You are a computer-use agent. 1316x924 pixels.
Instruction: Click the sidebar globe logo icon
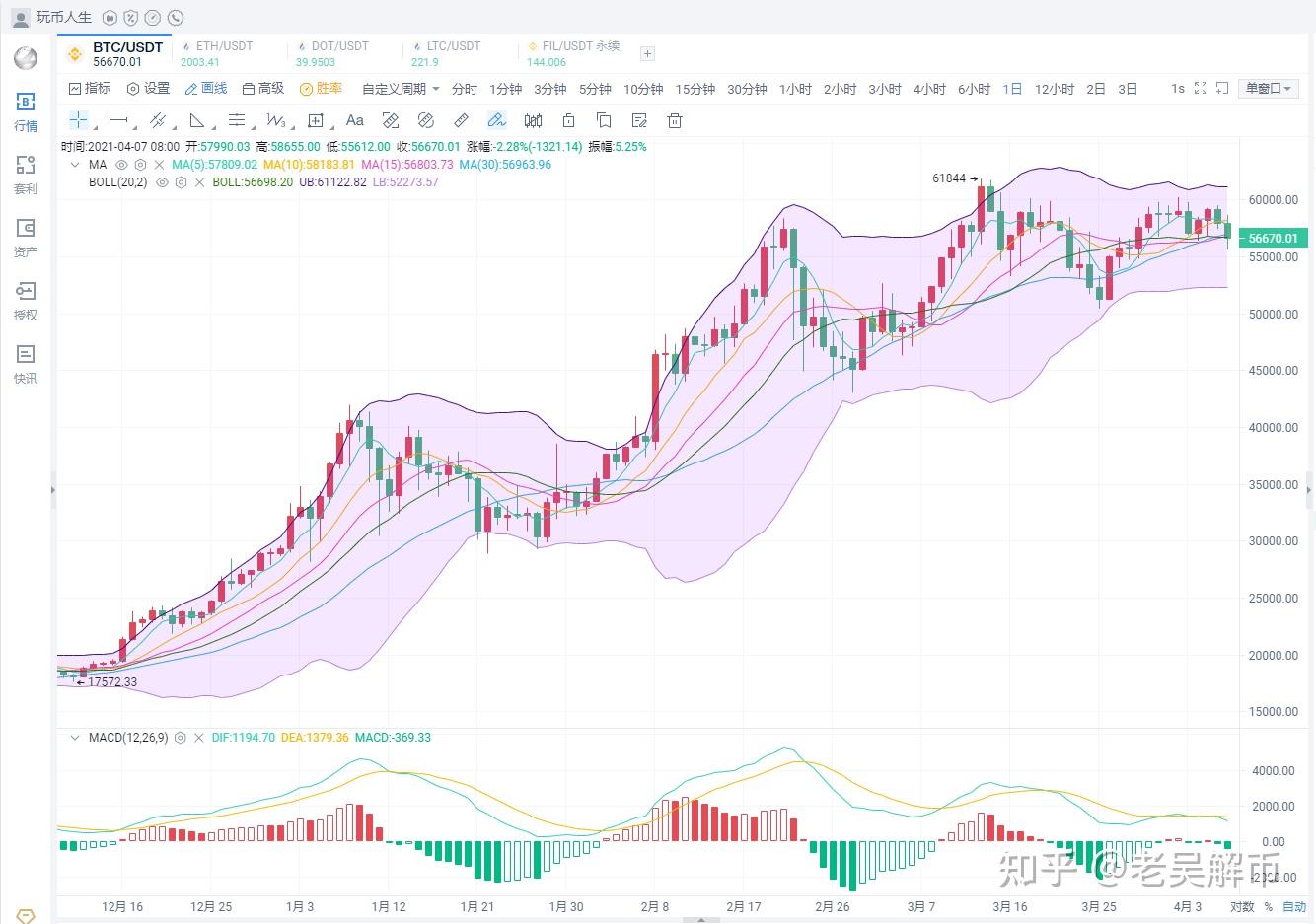click(x=26, y=57)
